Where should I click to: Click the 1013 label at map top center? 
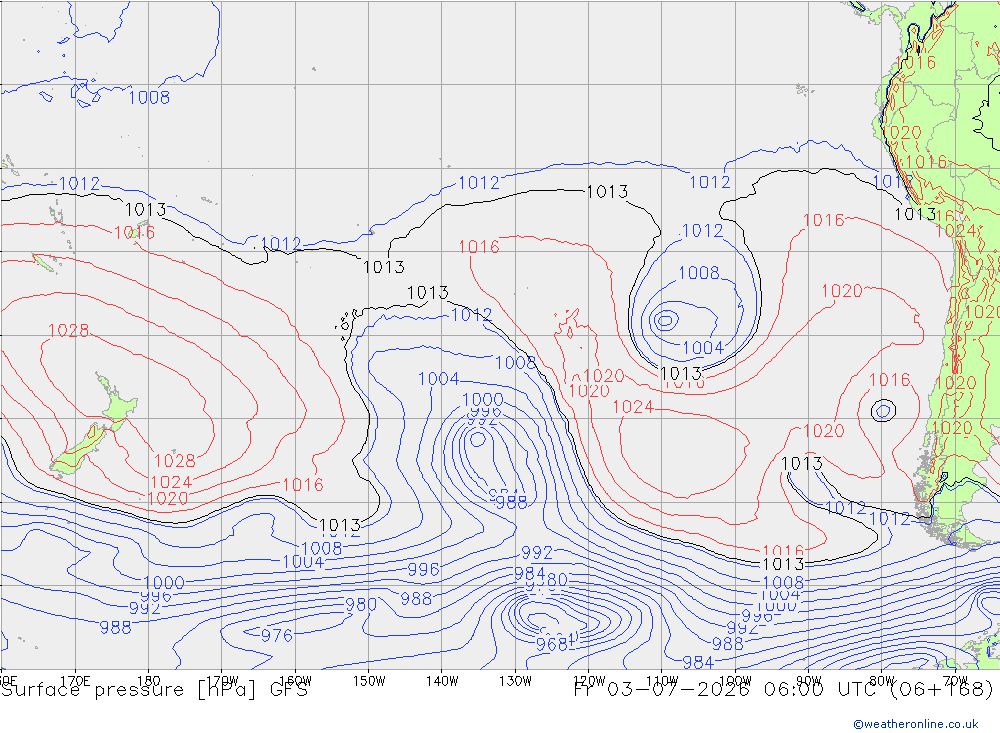pos(607,191)
